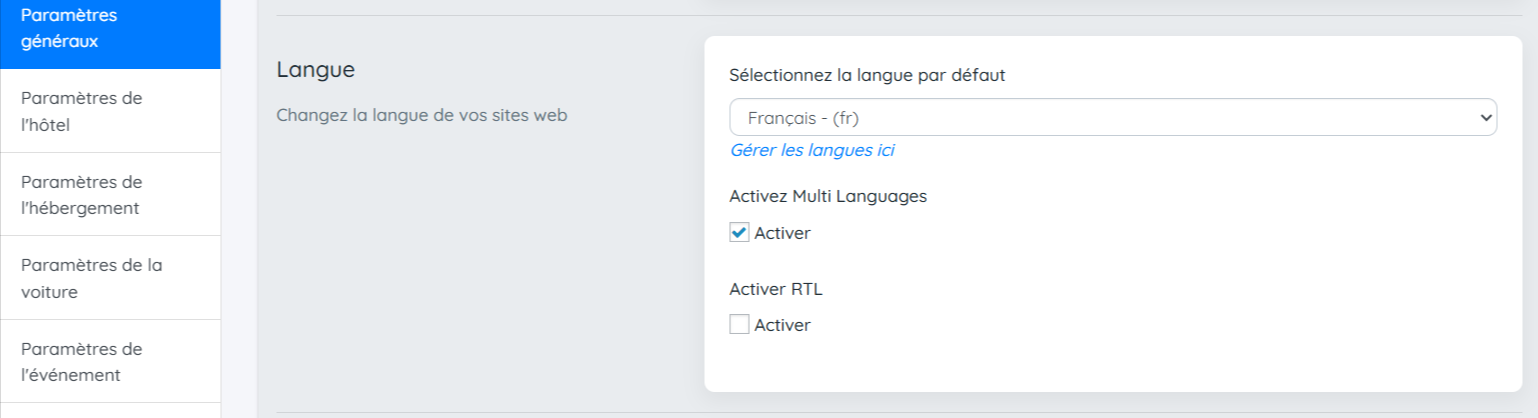Click the 'Français - (fr)' selected value

coord(804,118)
